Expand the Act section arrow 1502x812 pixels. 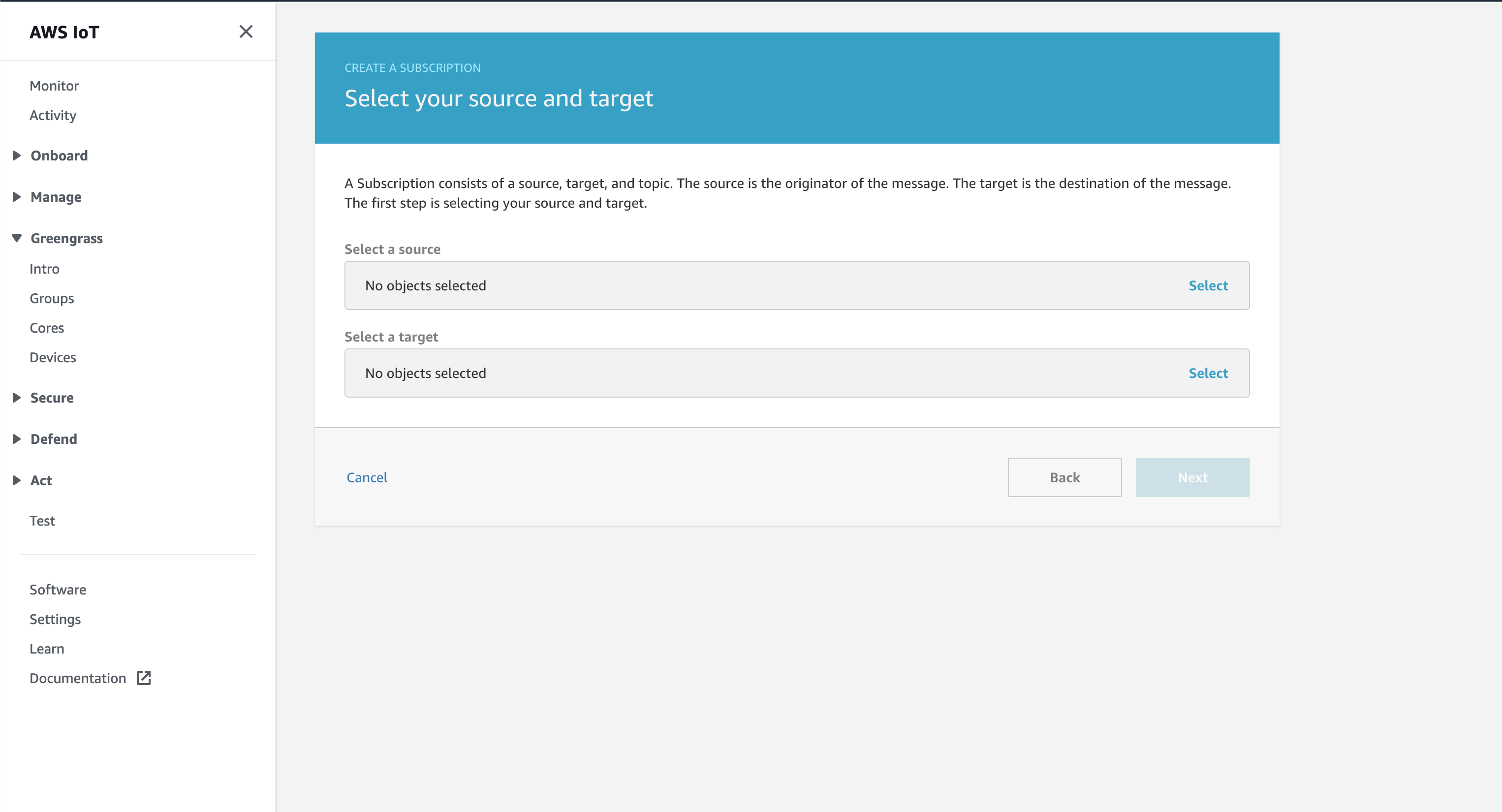[x=16, y=480]
